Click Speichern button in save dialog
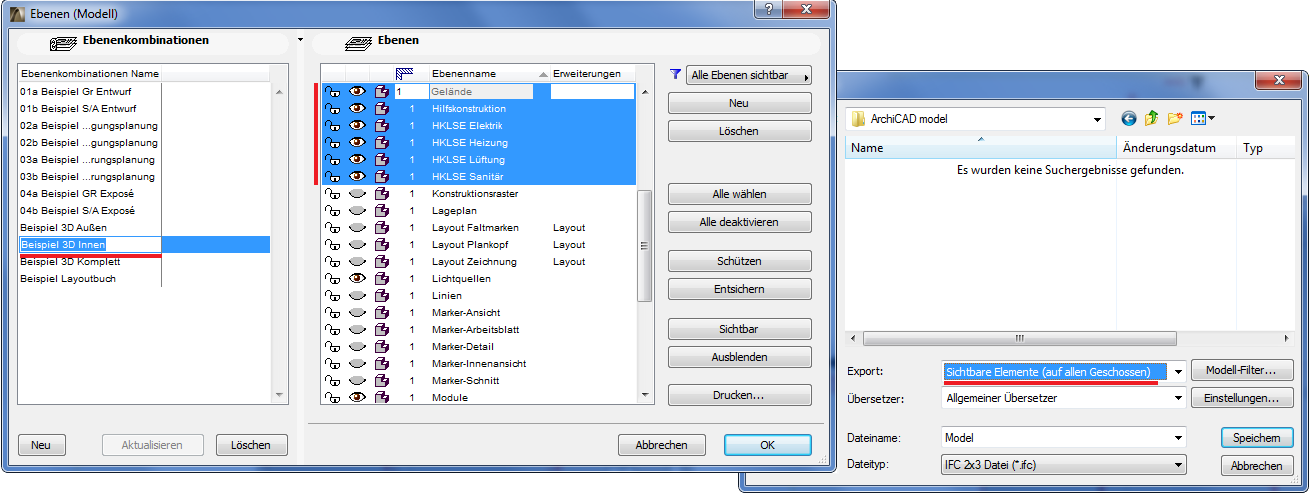Screen dimensions: 1309x493 1257,437
